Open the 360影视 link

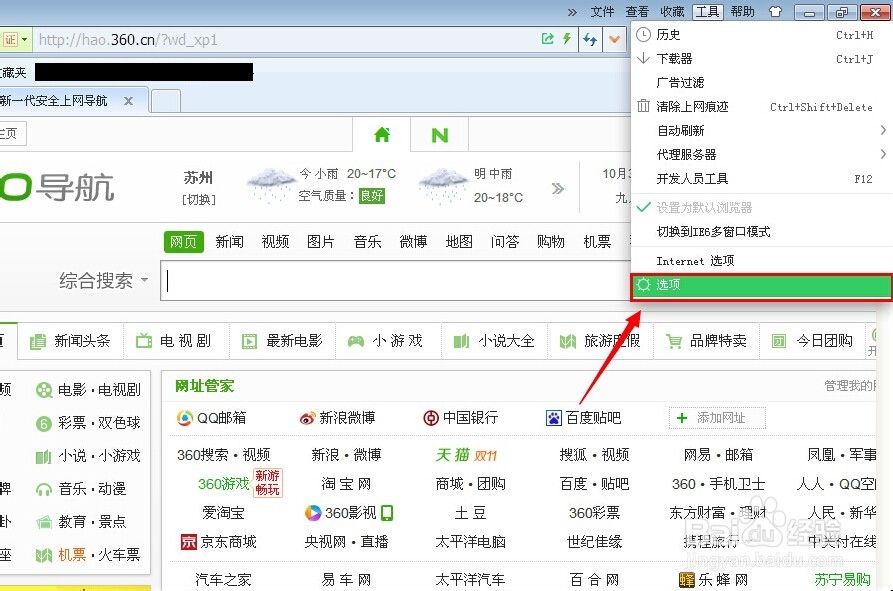[349, 513]
